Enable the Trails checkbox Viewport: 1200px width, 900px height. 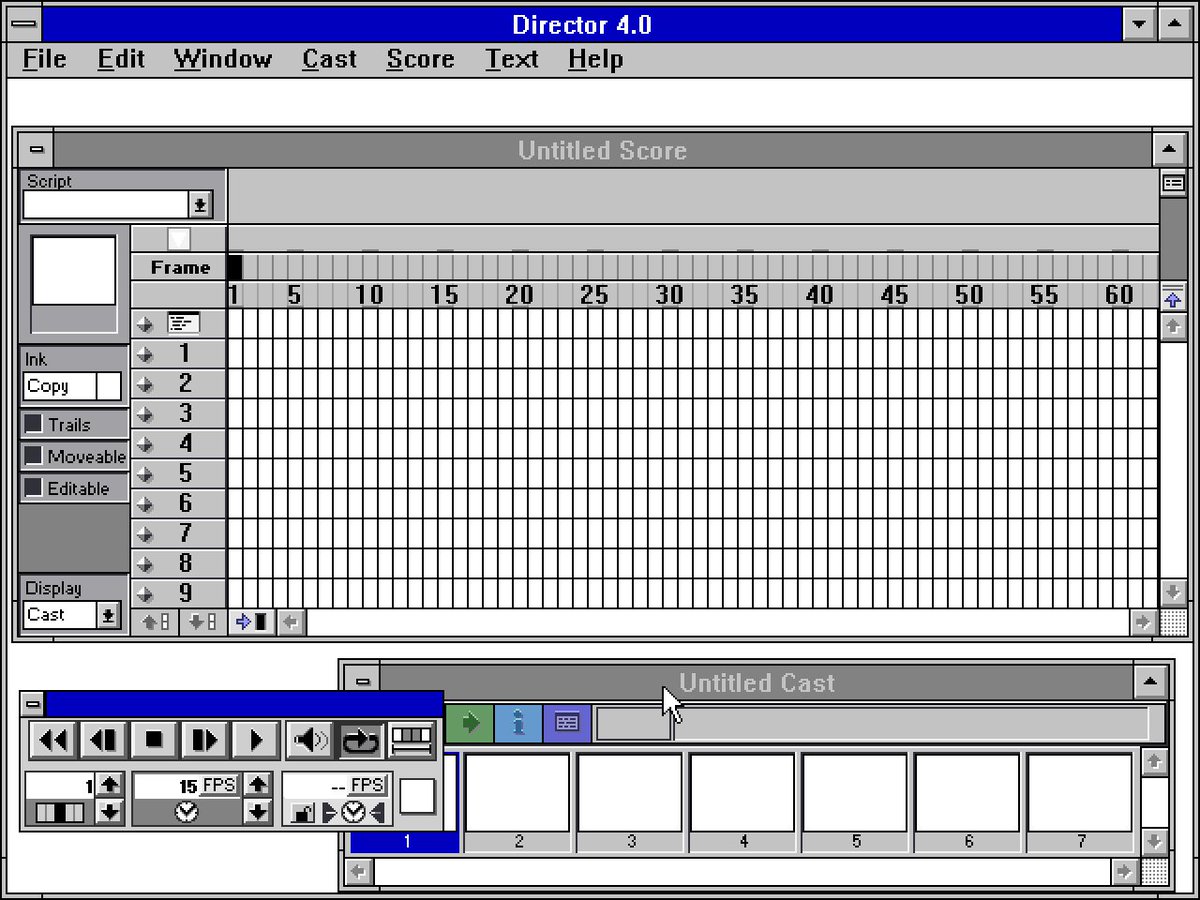click(x=33, y=424)
